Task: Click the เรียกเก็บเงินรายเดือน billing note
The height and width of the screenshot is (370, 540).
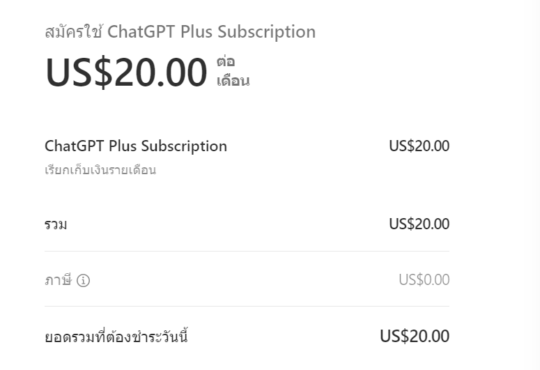Action: pyautogui.click(x=100, y=169)
